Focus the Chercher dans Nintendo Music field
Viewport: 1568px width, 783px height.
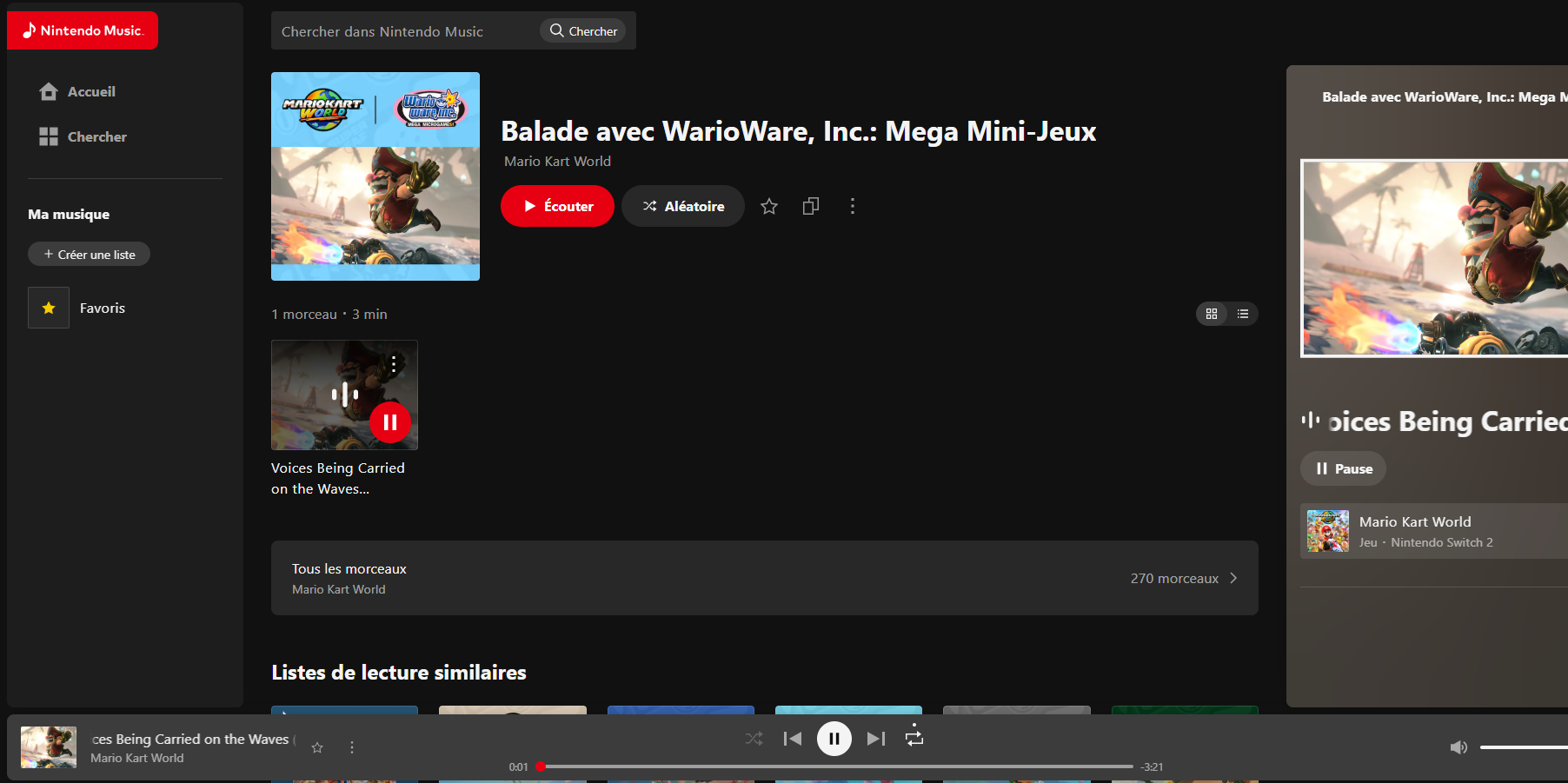point(405,31)
